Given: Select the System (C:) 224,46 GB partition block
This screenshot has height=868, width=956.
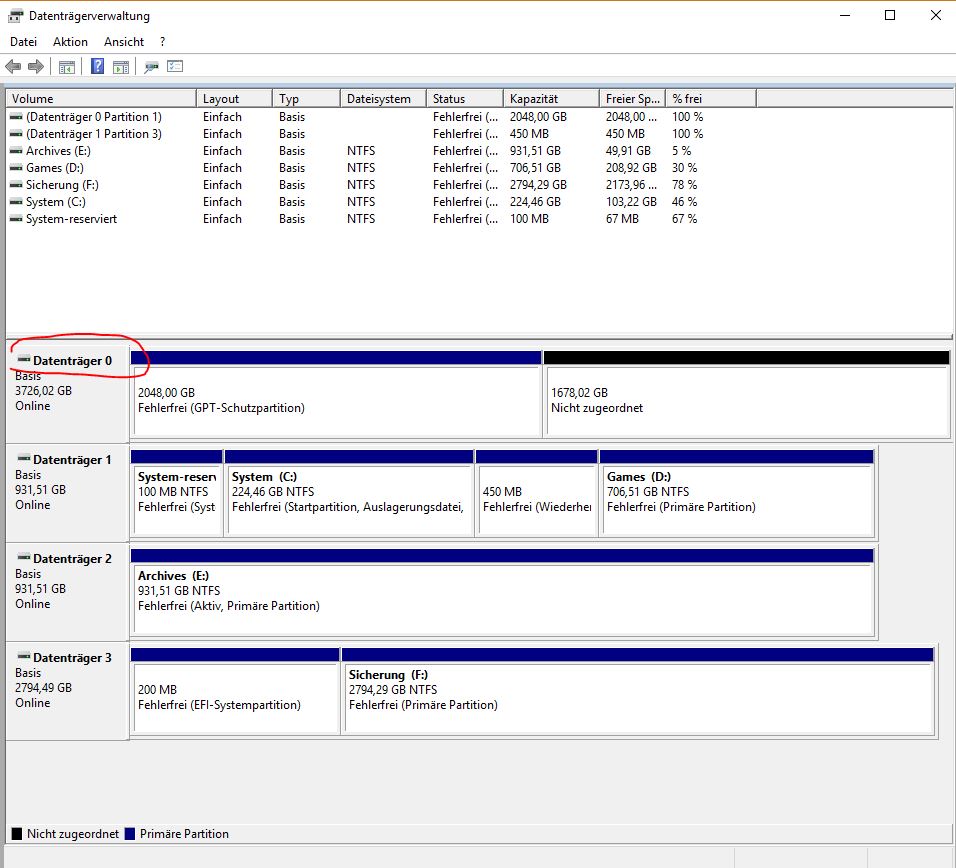Looking at the screenshot, I should pos(349,493).
